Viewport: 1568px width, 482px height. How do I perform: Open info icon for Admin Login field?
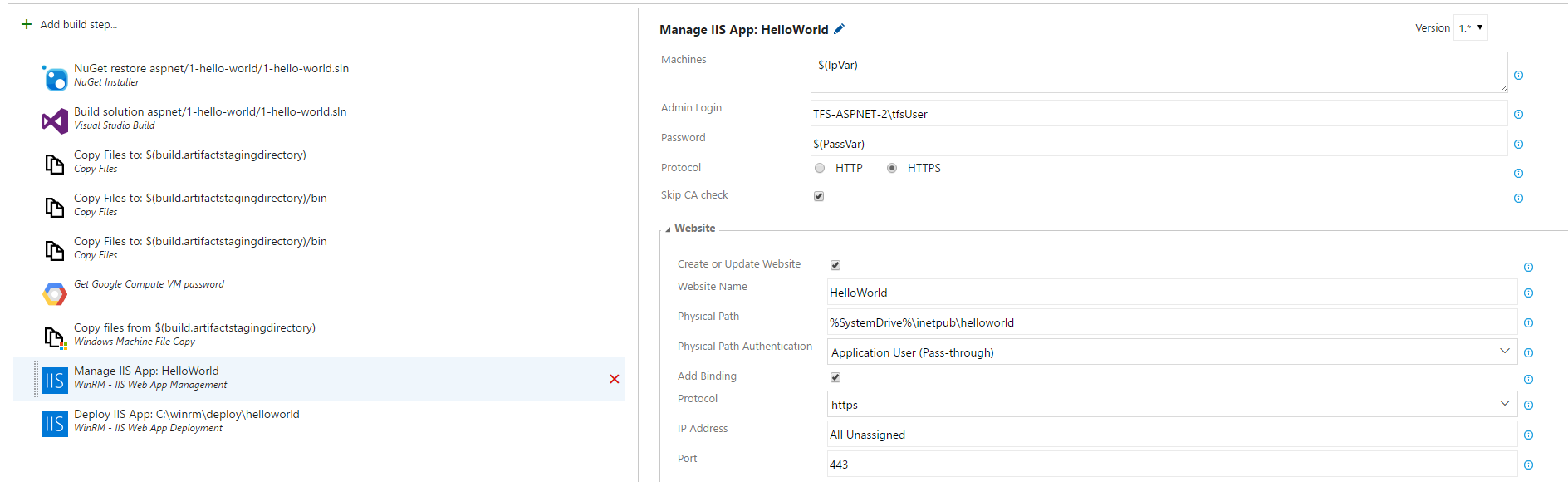pos(1519,115)
